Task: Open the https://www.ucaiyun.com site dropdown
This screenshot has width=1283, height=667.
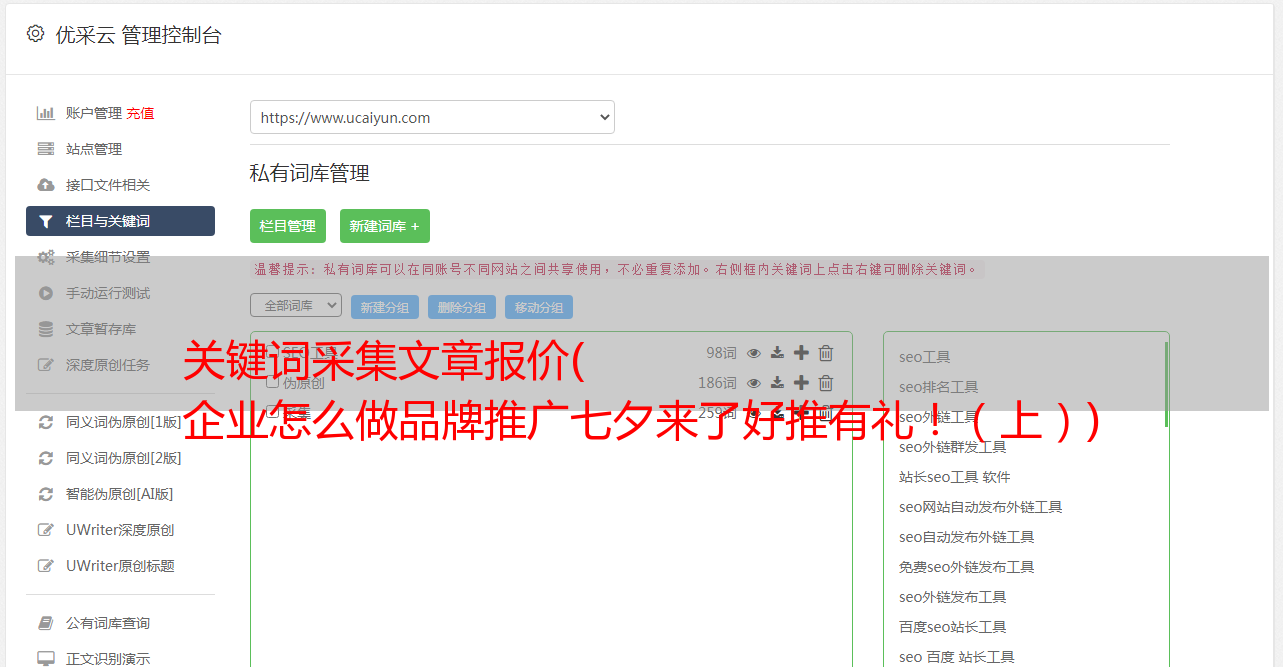Action: click(x=432, y=117)
